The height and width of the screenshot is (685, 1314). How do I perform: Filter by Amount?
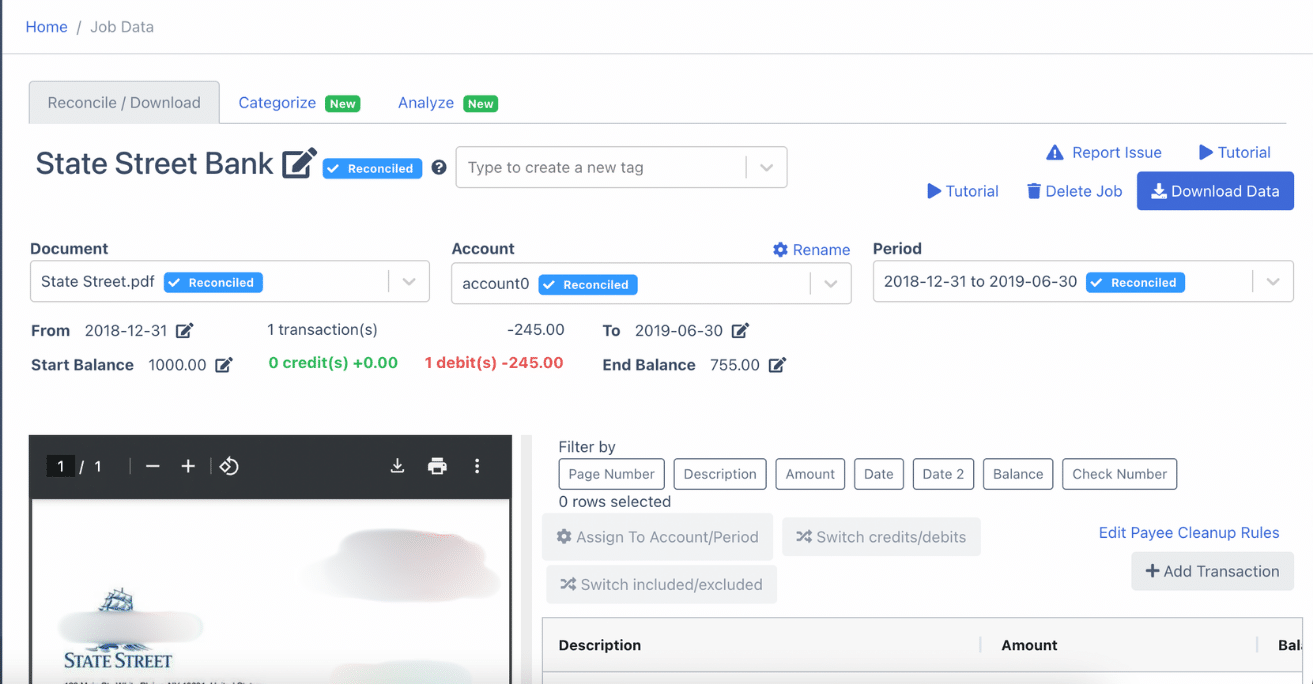pyautogui.click(x=810, y=474)
